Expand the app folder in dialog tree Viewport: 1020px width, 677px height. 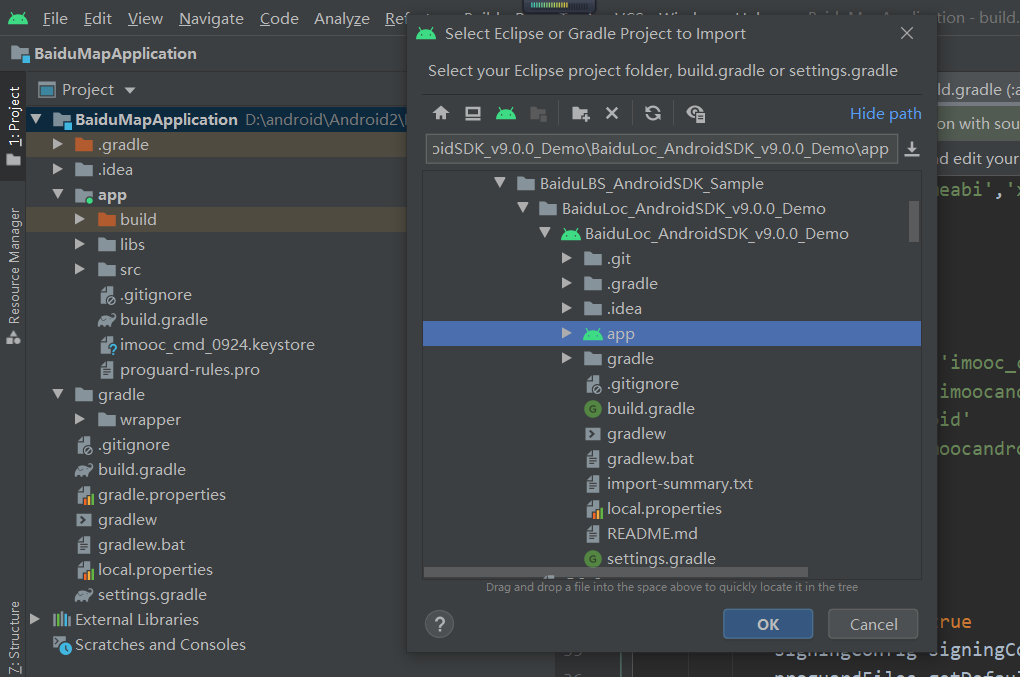(x=567, y=333)
